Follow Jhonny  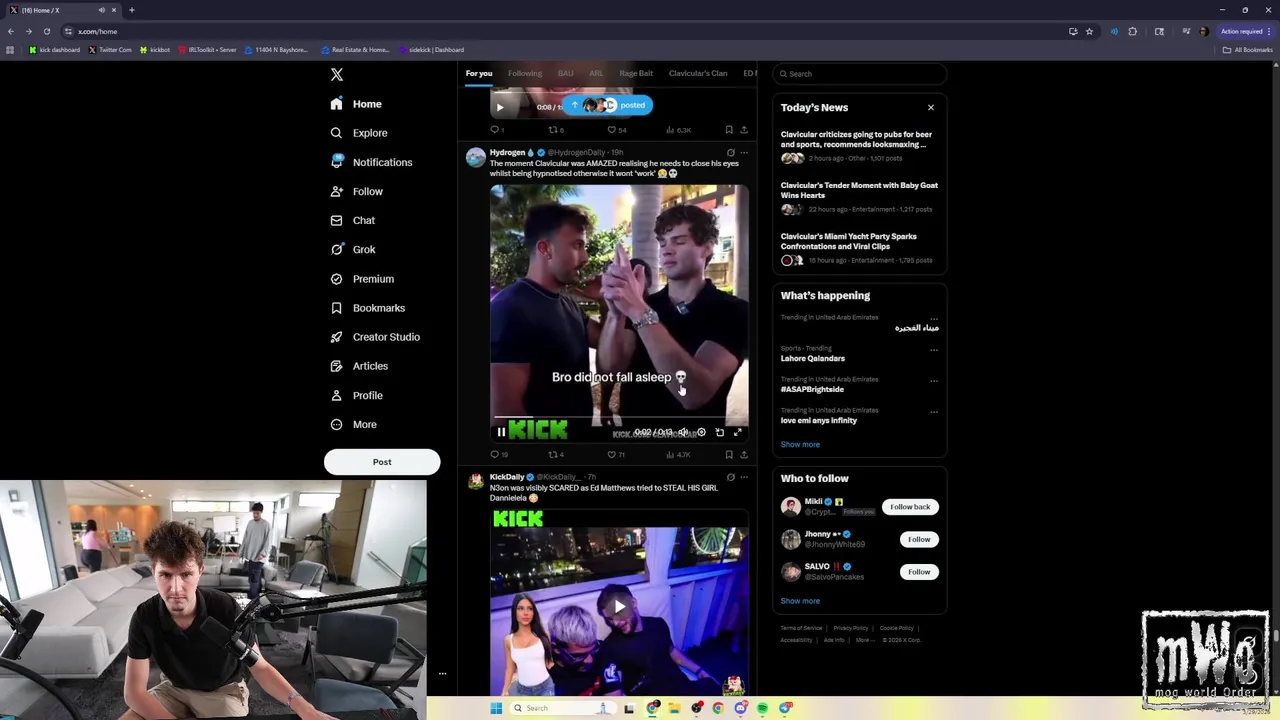pos(919,539)
